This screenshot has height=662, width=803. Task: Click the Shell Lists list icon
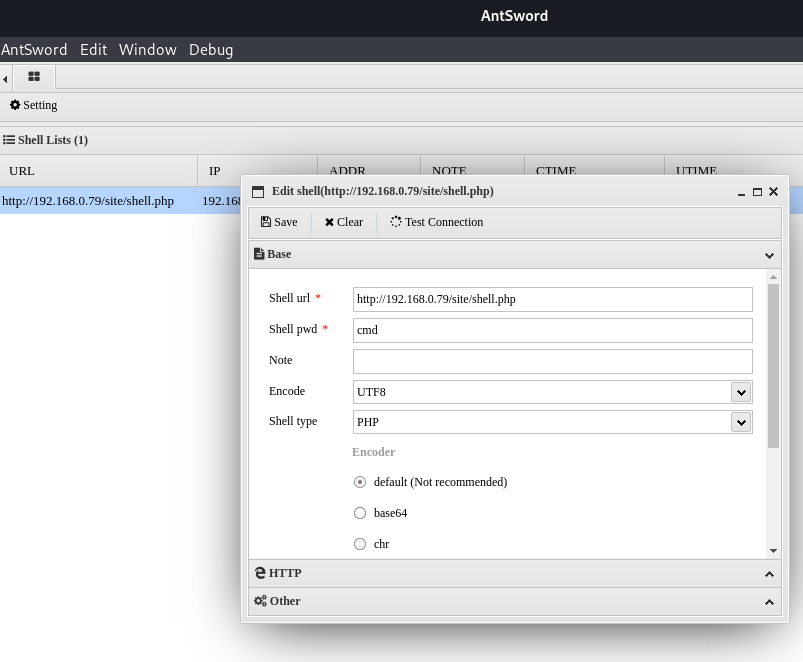click(9, 140)
